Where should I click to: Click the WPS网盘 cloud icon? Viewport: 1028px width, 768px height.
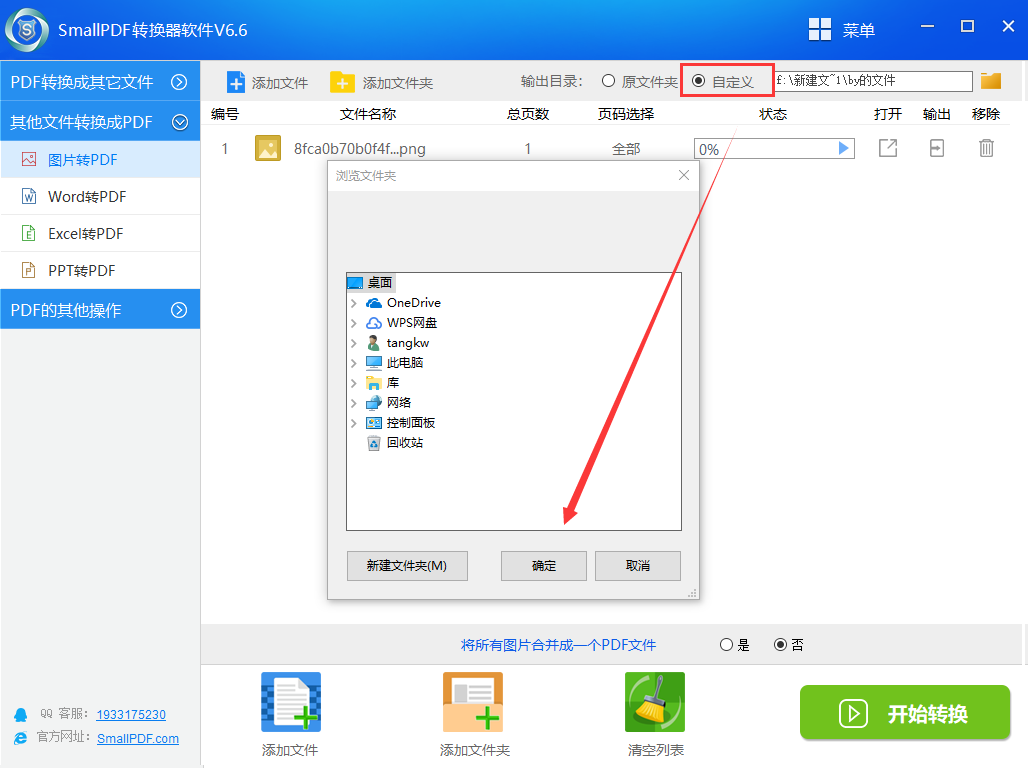pyautogui.click(x=374, y=323)
